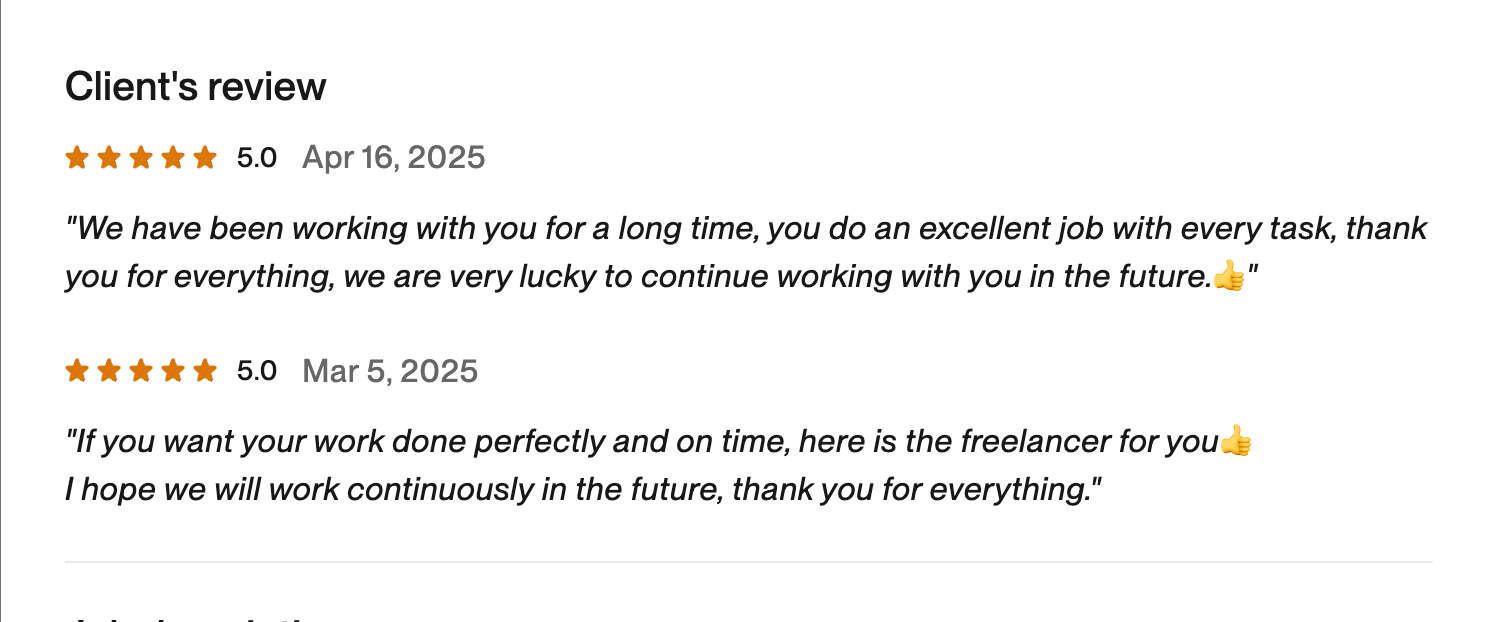Image resolution: width=1496 pixels, height=622 pixels.
Task: Select the last star in the Mar 5 rating
Action: [205, 372]
